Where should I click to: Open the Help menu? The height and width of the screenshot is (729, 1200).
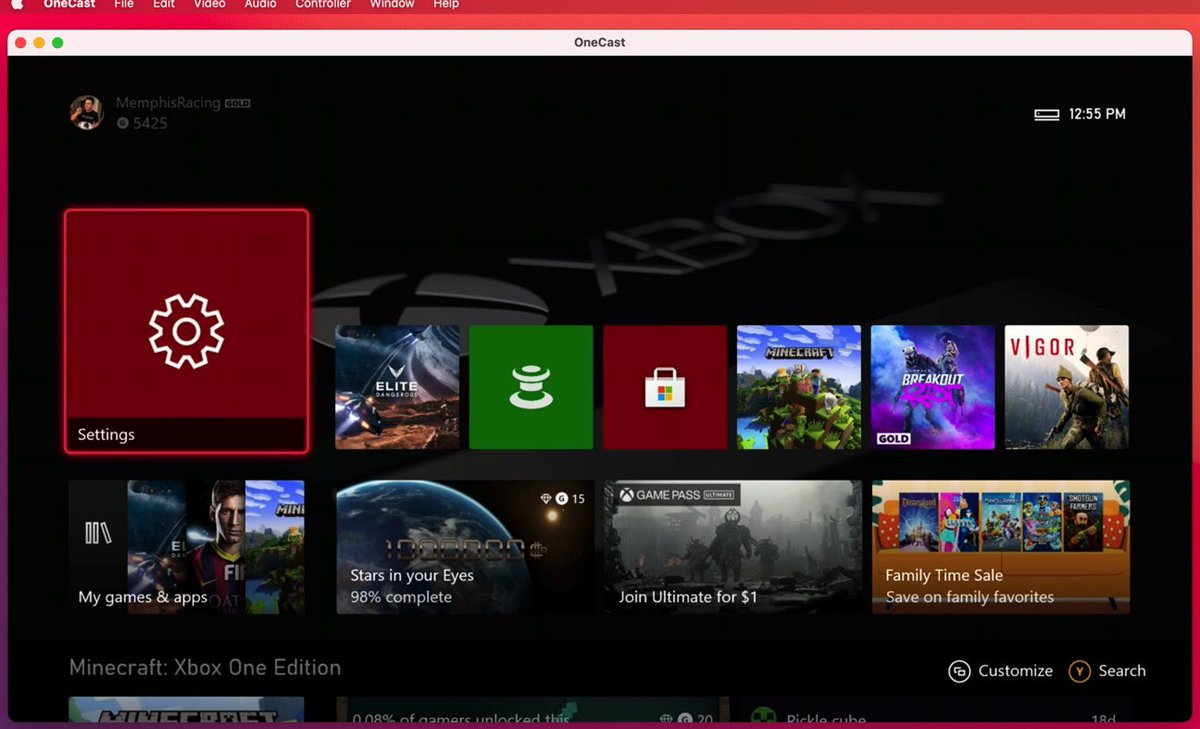[446, 4]
